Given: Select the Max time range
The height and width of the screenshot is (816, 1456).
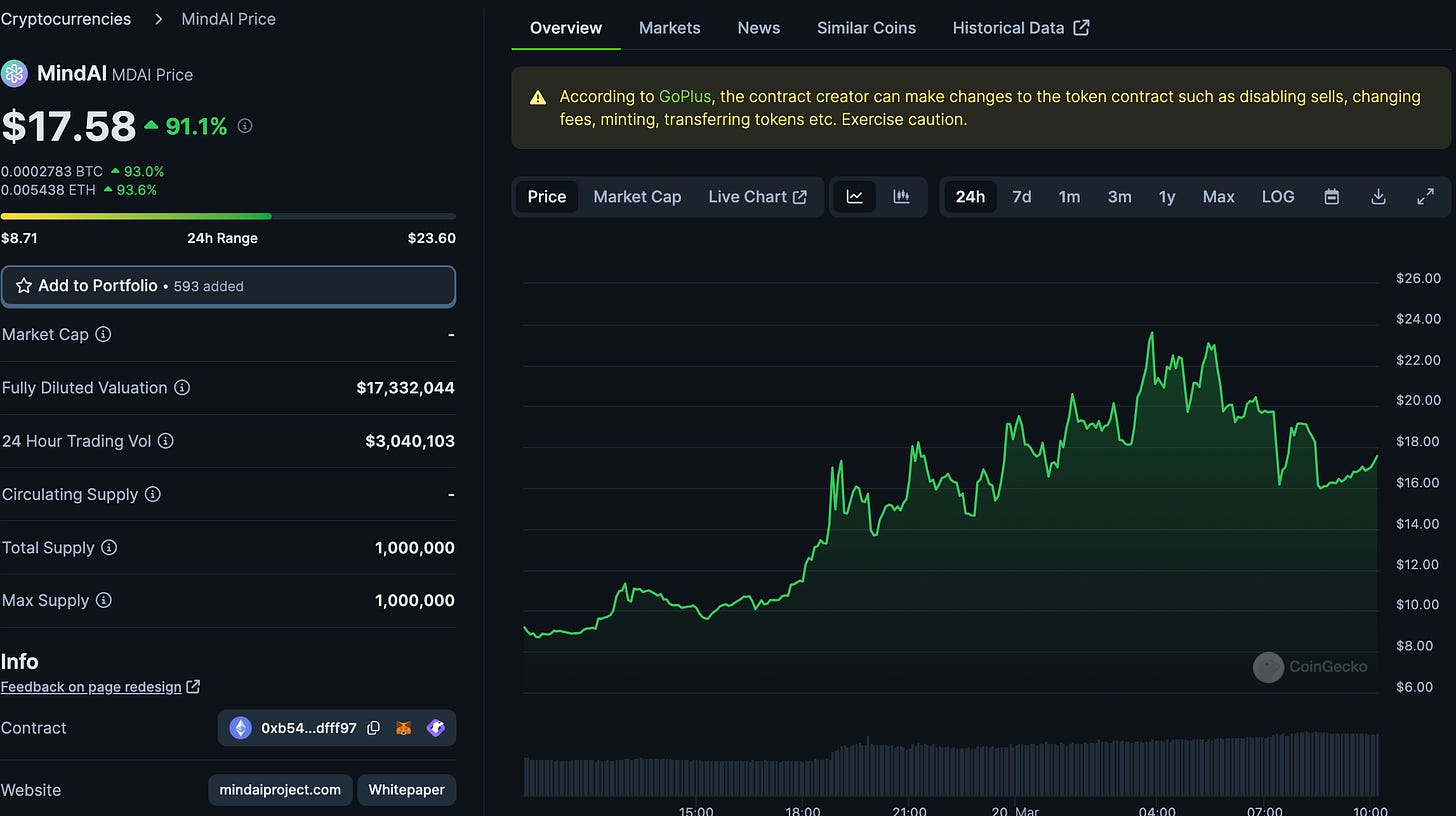Looking at the screenshot, I should click(x=1218, y=197).
